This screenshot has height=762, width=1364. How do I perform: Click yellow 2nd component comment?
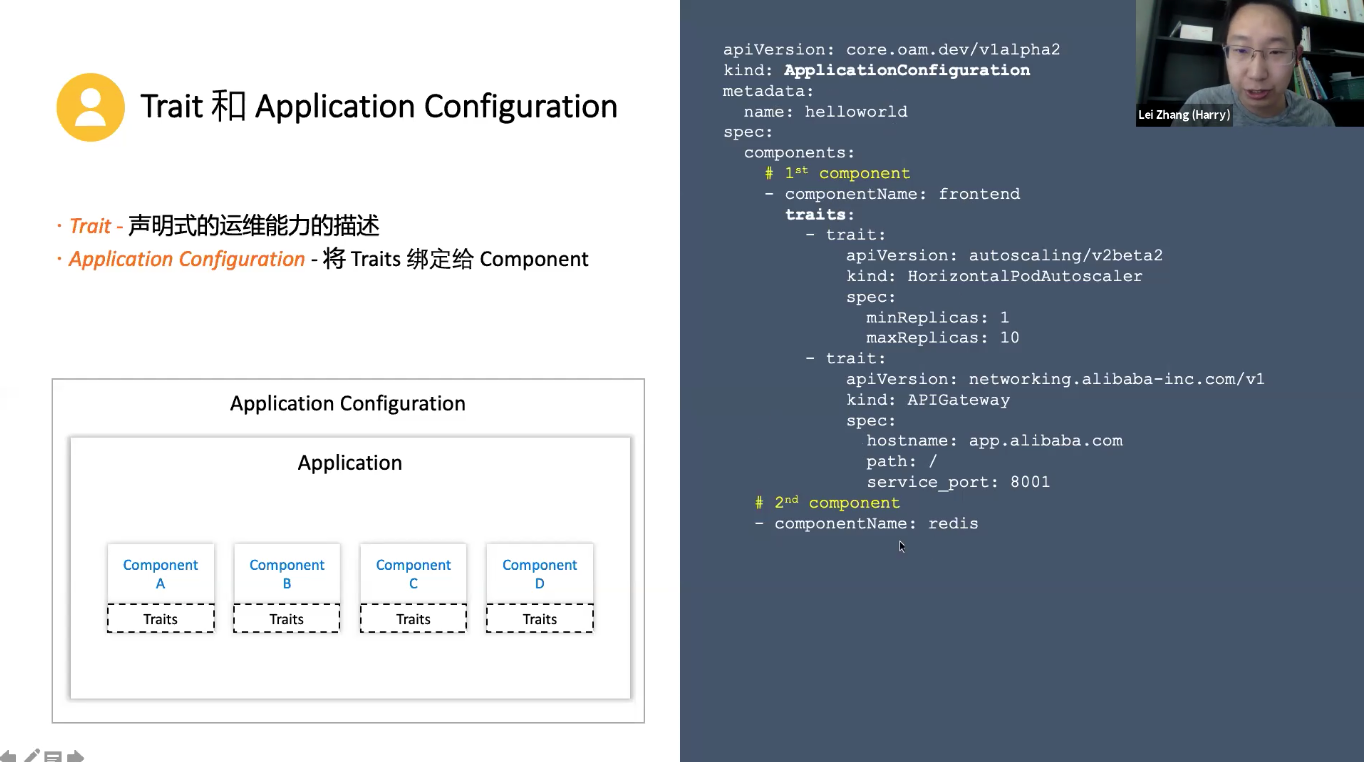pyautogui.click(x=828, y=502)
